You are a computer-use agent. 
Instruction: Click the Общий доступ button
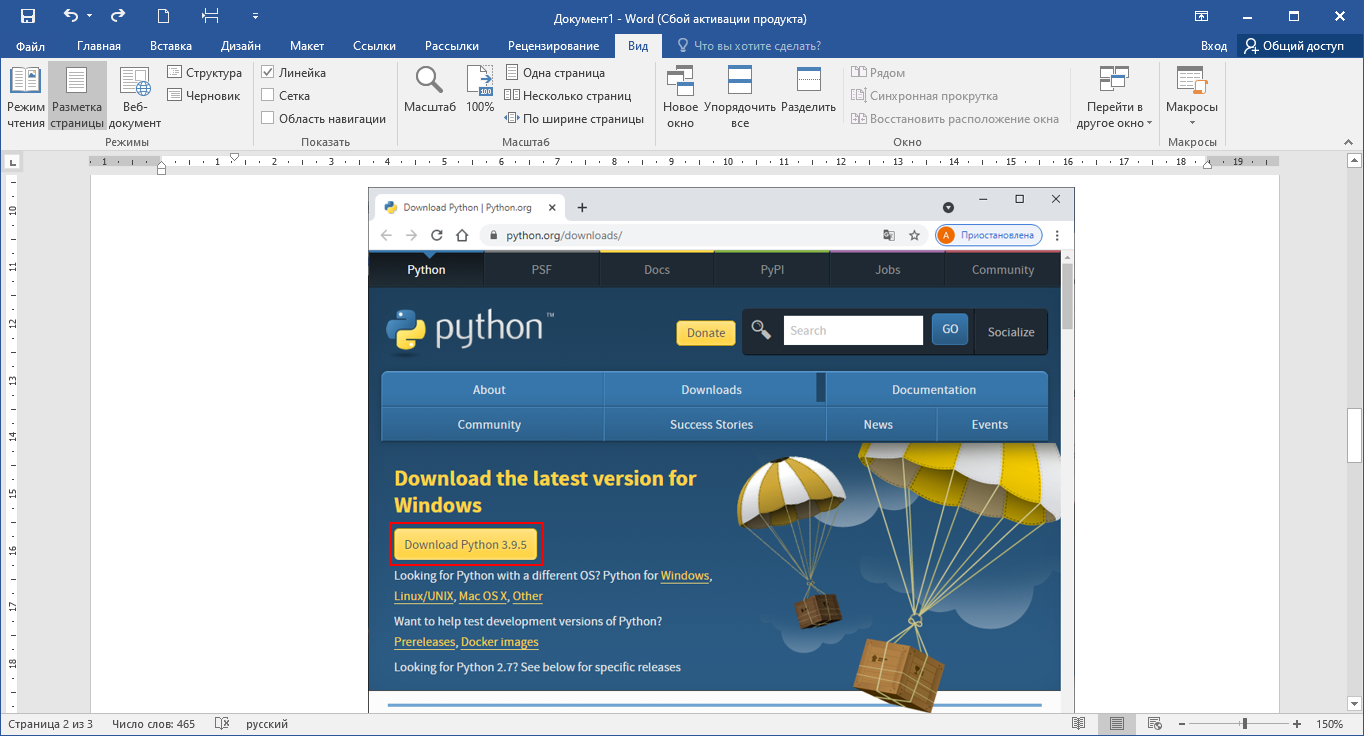point(1294,46)
